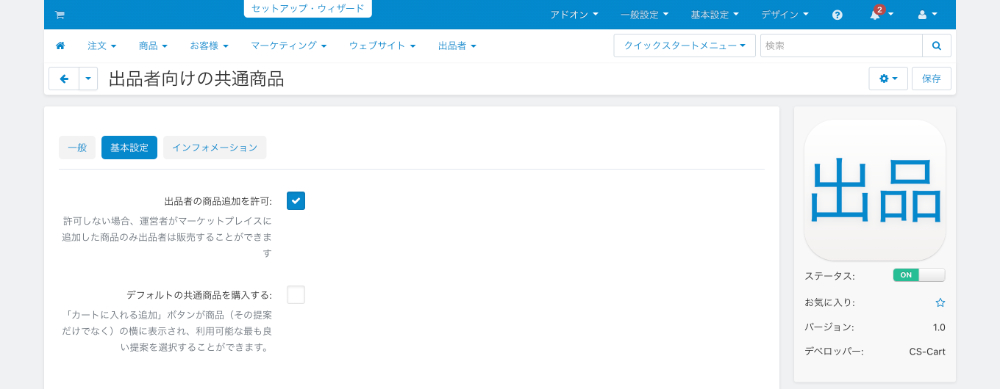This screenshot has height=389, width=1000.
Task: Uncheck 出品者の商品追加を許可 checkbox
Action: tap(296, 201)
